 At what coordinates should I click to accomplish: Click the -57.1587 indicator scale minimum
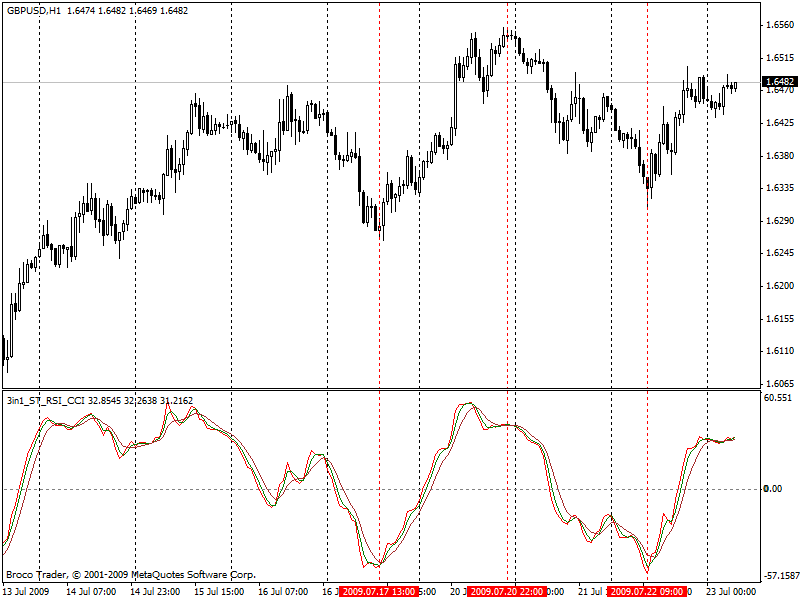[781, 576]
